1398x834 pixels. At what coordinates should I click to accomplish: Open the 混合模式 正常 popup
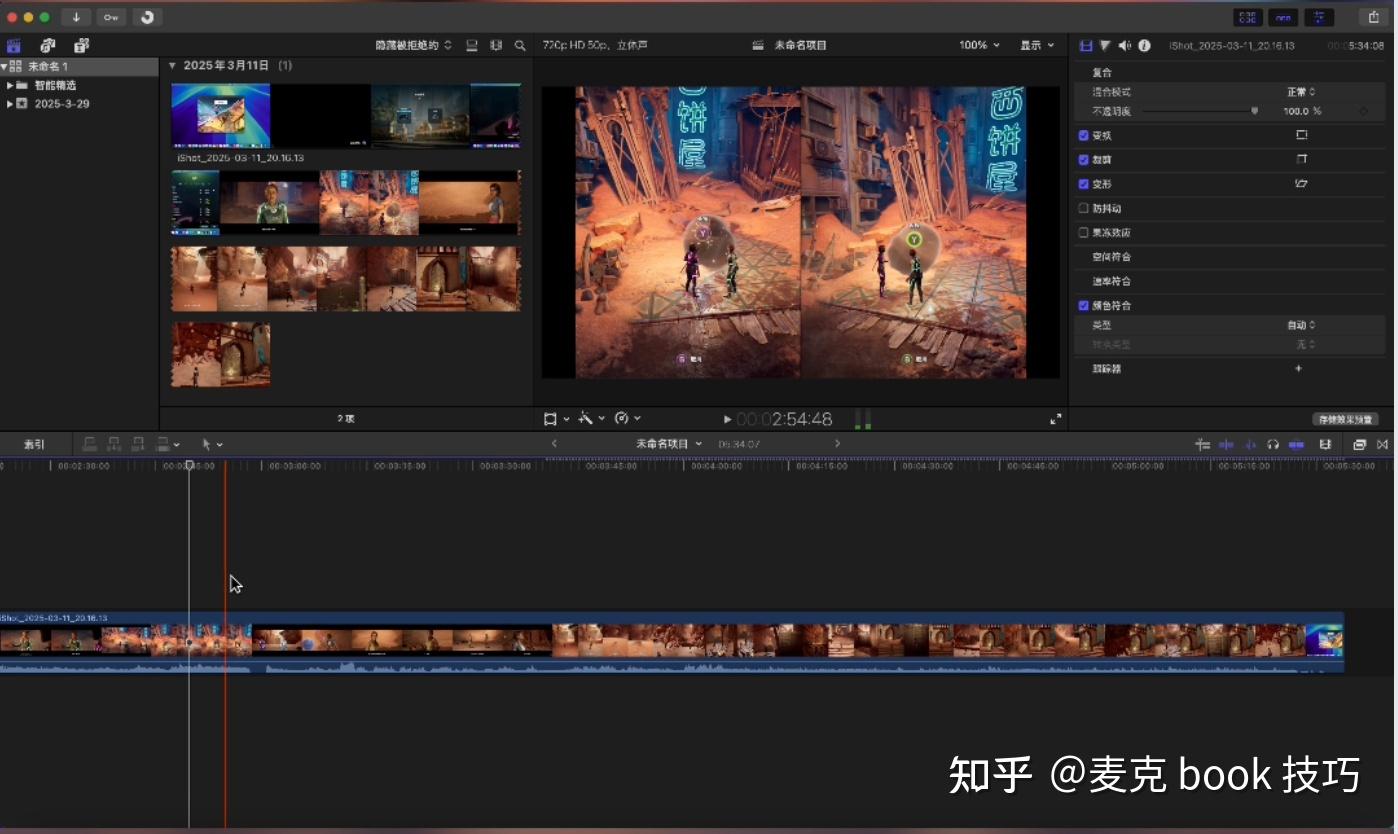click(x=1301, y=91)
